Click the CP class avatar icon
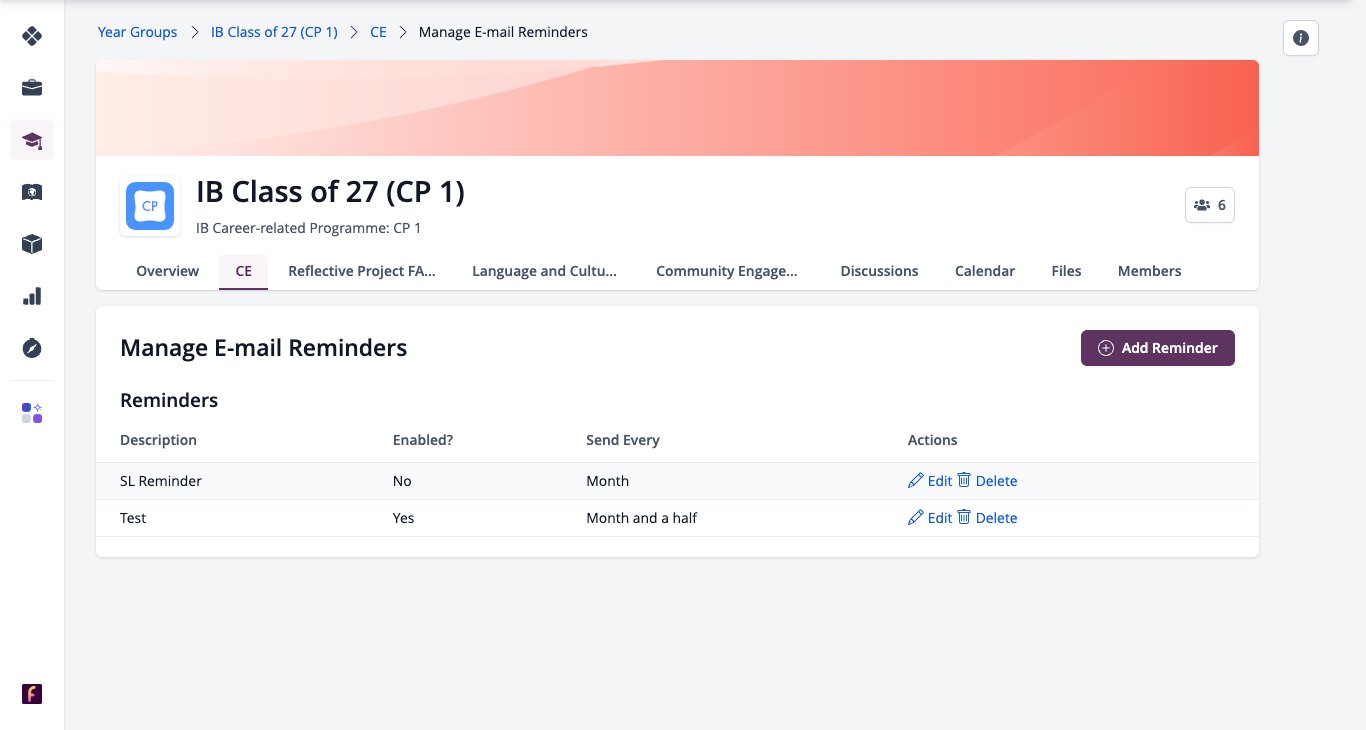 (150, 206)
